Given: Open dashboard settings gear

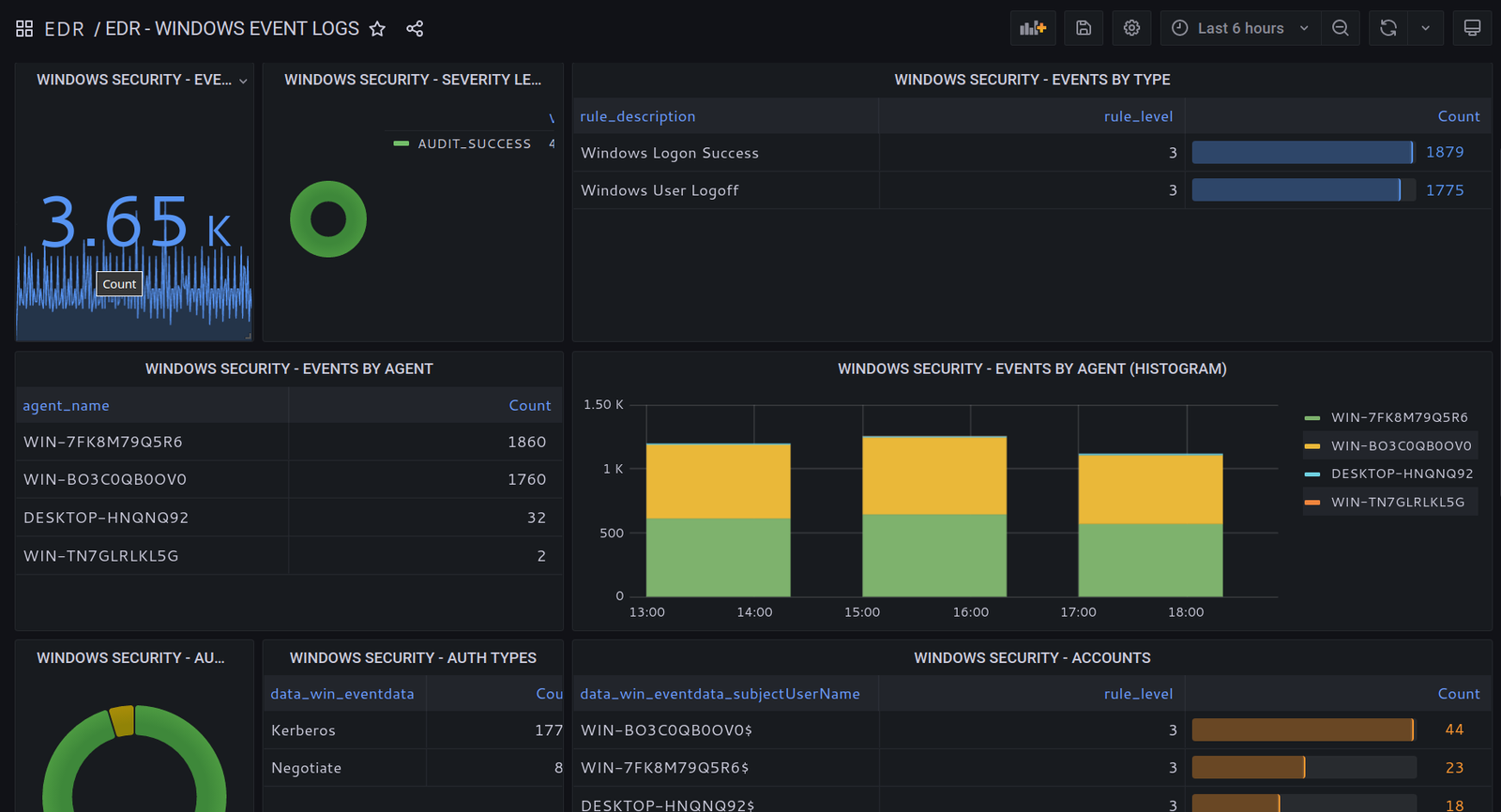Looking at the screenshot, I should pyautogui.click(x=1131, y=28).
